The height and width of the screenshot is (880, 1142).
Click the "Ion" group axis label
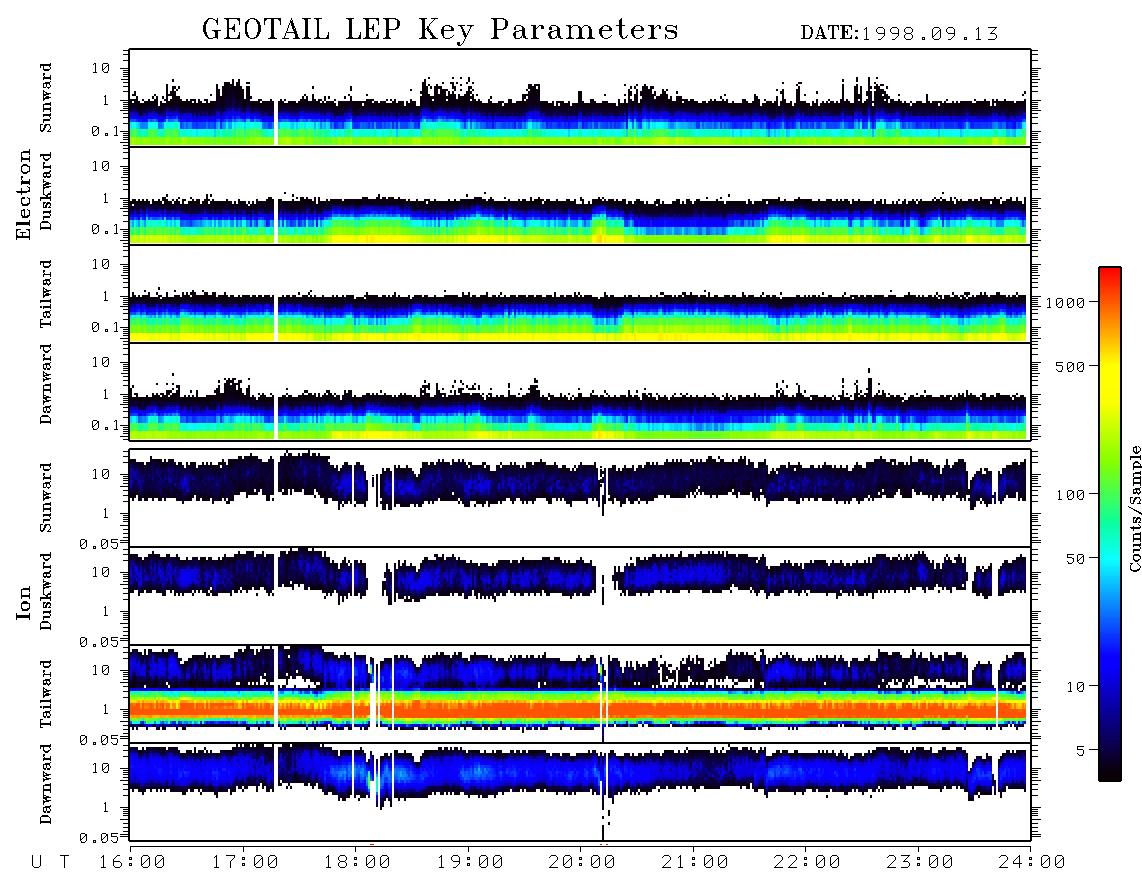23,602
